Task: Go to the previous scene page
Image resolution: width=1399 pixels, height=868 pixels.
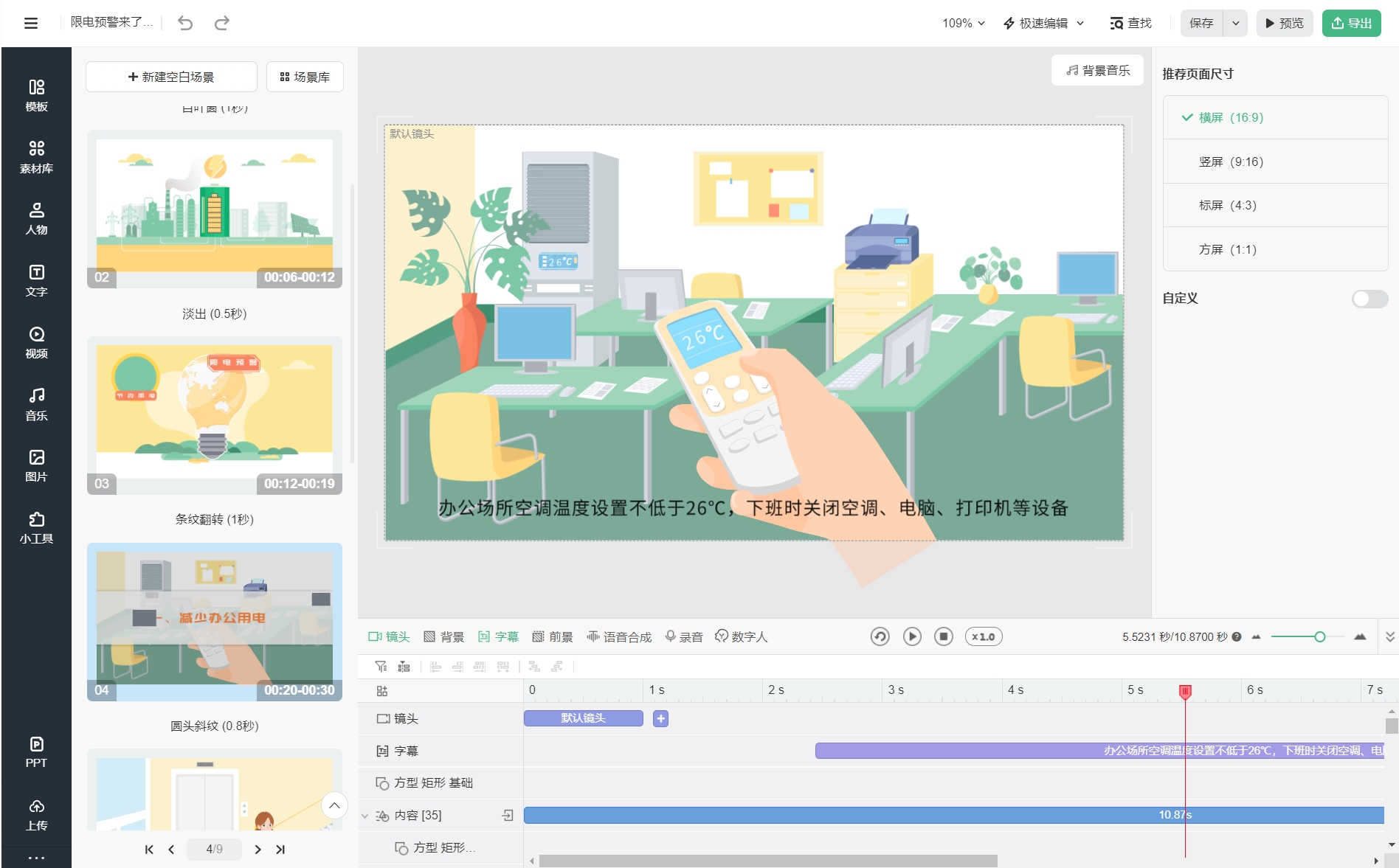Action: (171, 850)
